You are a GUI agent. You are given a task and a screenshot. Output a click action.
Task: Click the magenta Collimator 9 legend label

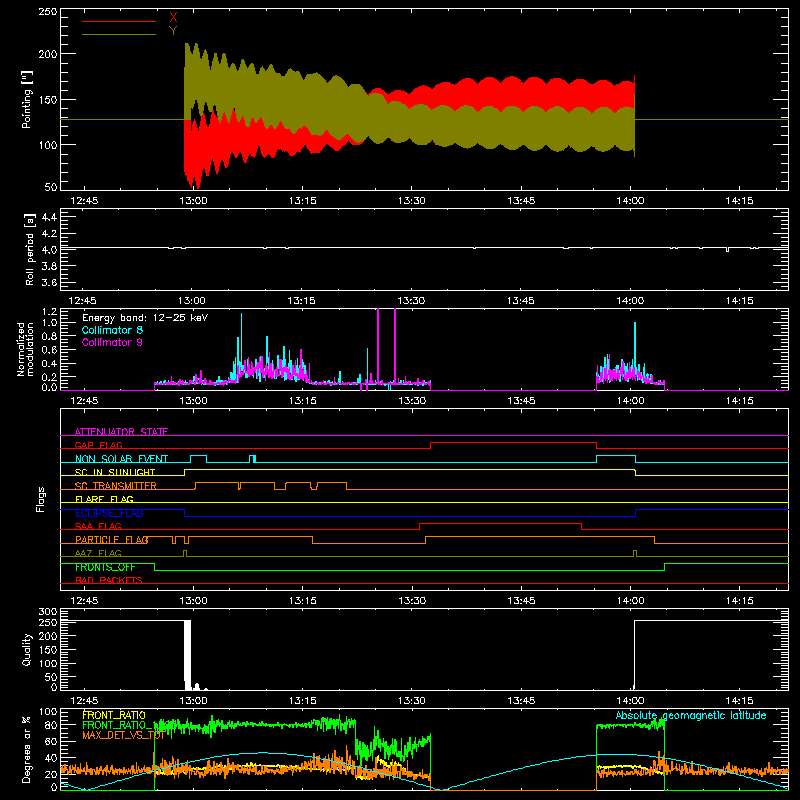(112, 342)
